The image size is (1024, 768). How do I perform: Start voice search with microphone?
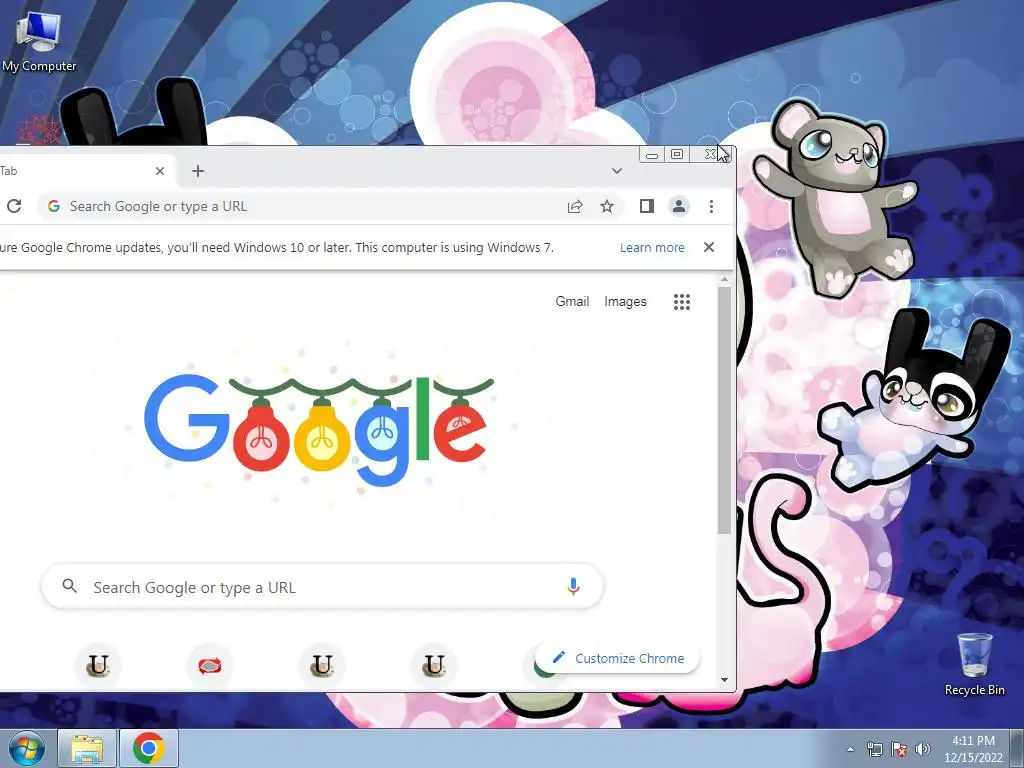573,586
